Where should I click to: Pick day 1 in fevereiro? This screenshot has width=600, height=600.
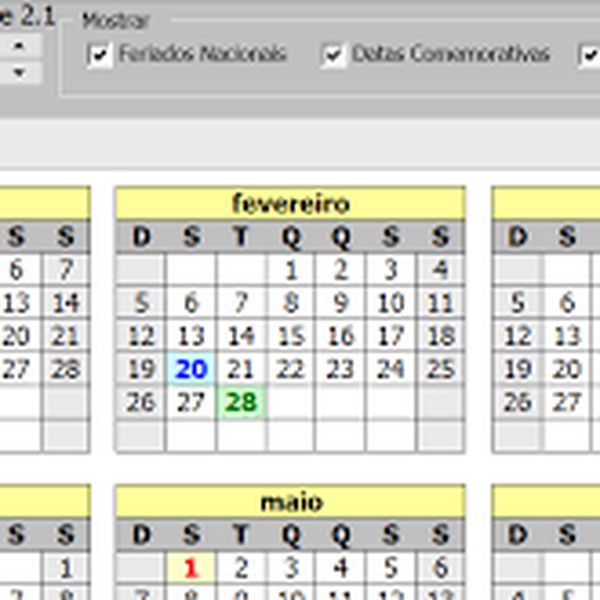click(291, 270)
